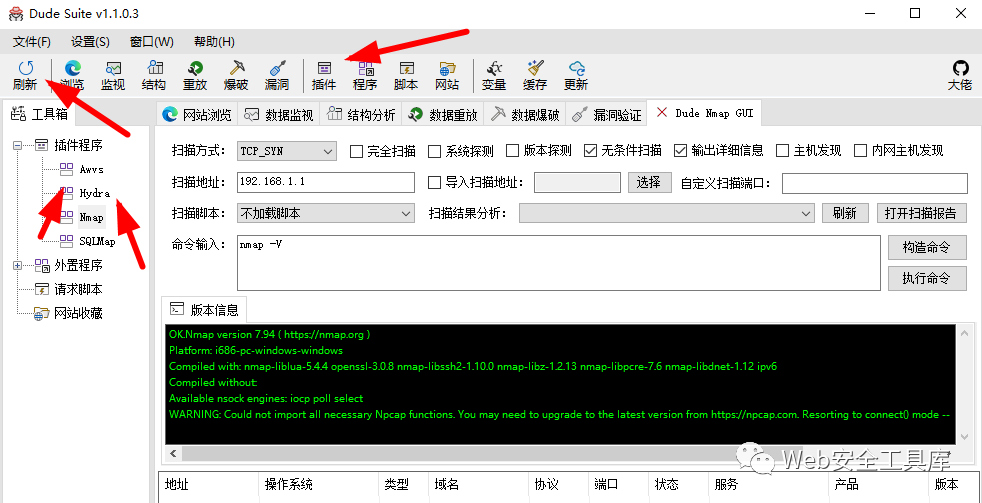
Task: Open the 扫描脚本 dropdown
Action: point(326,214)
